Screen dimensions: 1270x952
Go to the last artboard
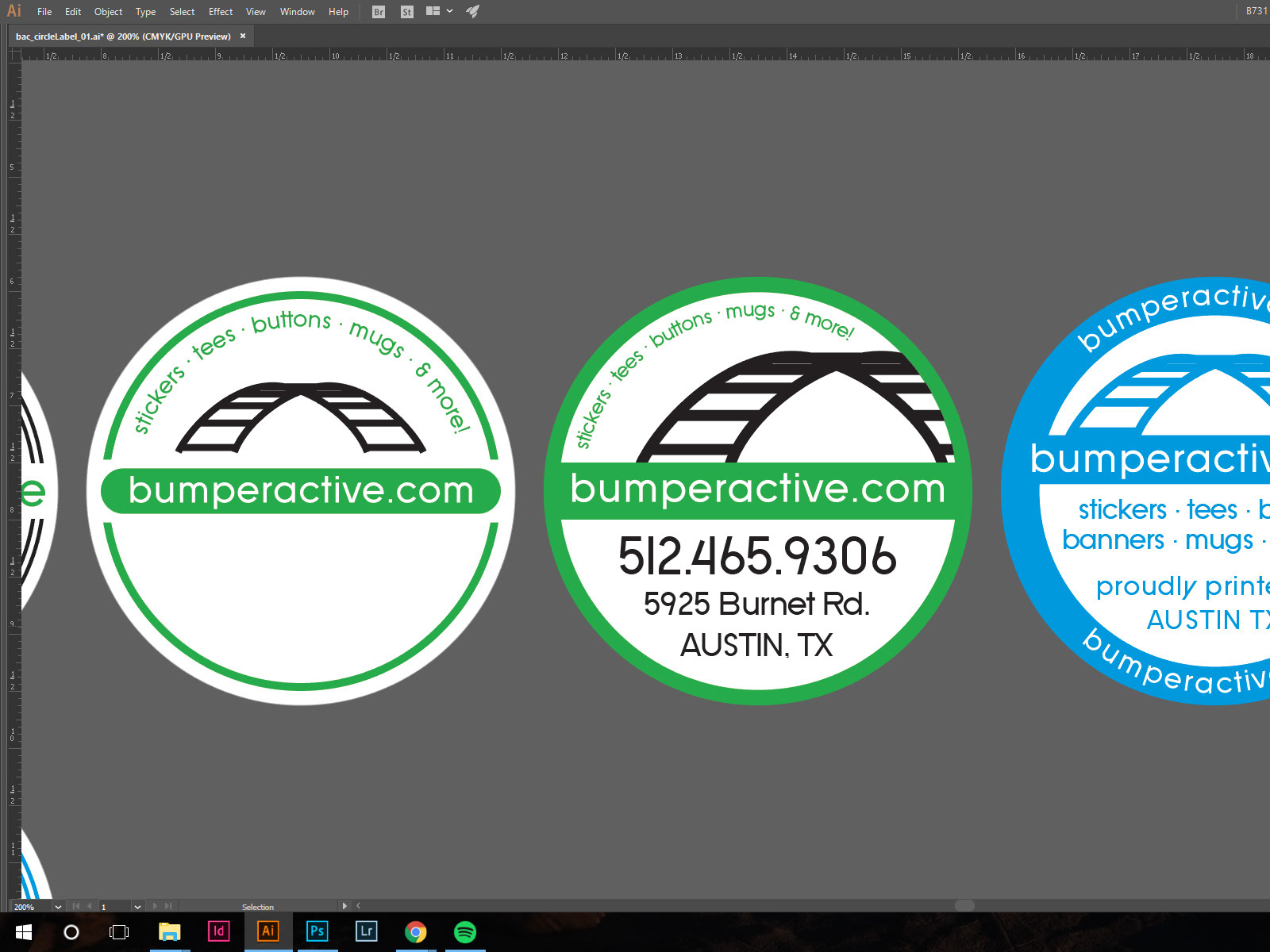(168, 906)
